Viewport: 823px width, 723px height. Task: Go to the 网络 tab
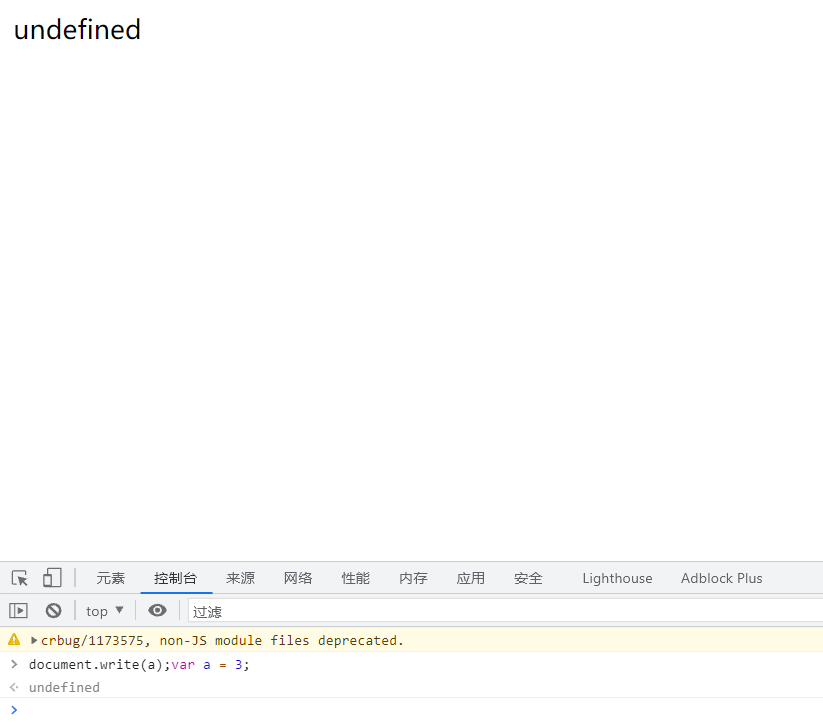[x=298, y=578]
